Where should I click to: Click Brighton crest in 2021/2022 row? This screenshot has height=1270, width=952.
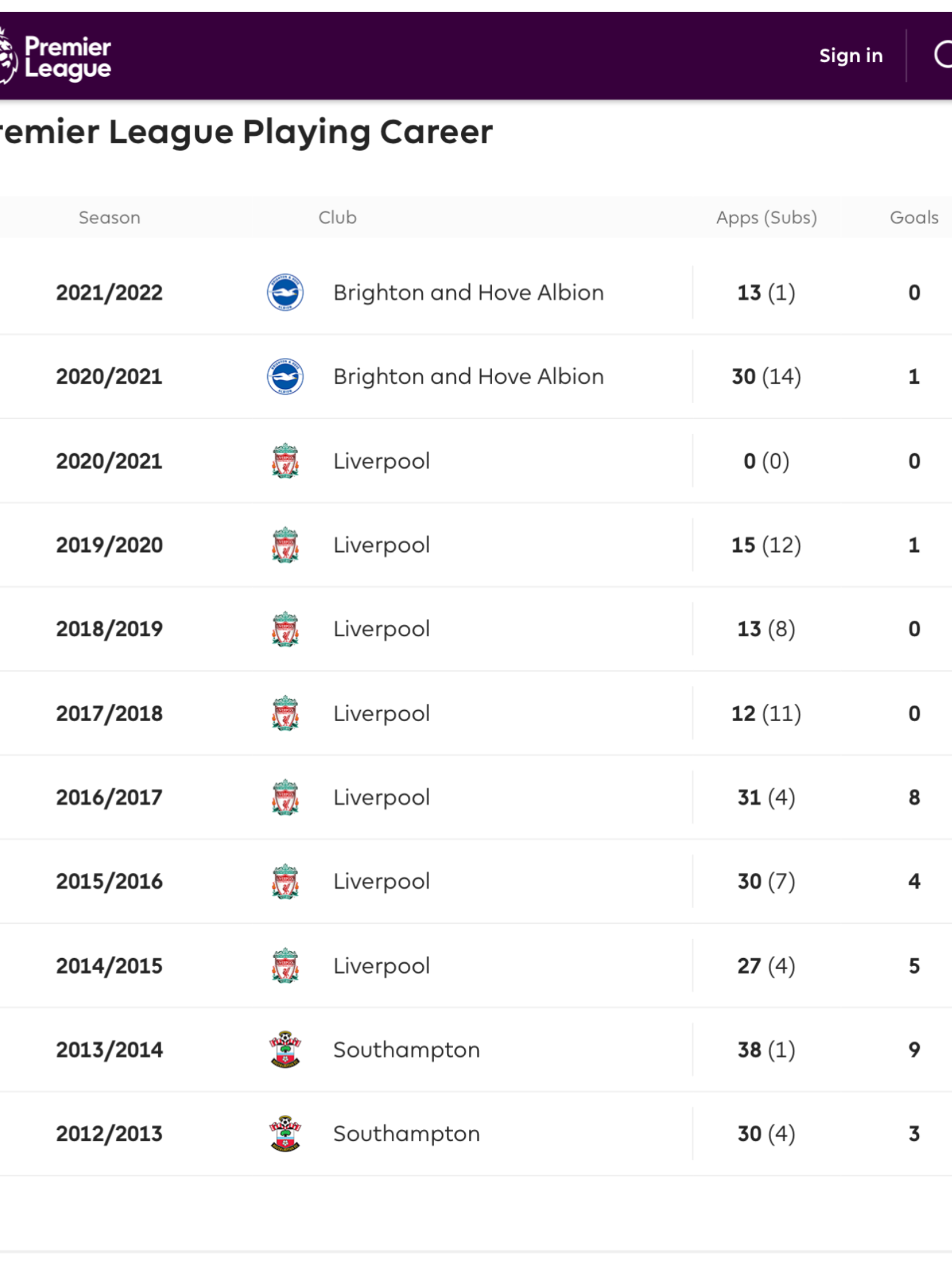pos(285,292)
